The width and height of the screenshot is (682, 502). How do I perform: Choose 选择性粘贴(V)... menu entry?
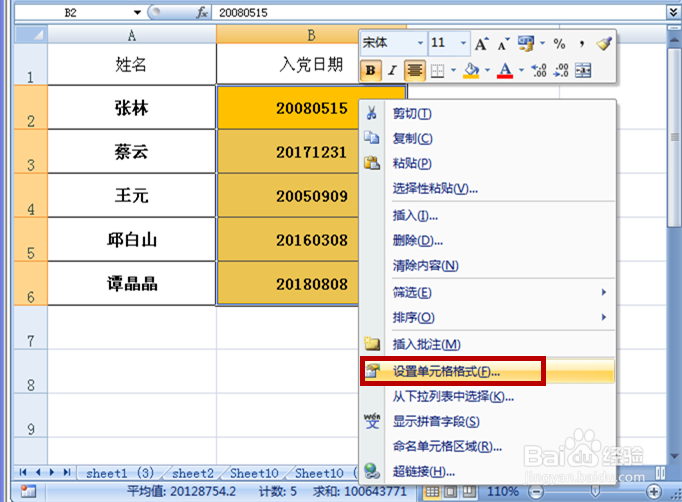487,189
